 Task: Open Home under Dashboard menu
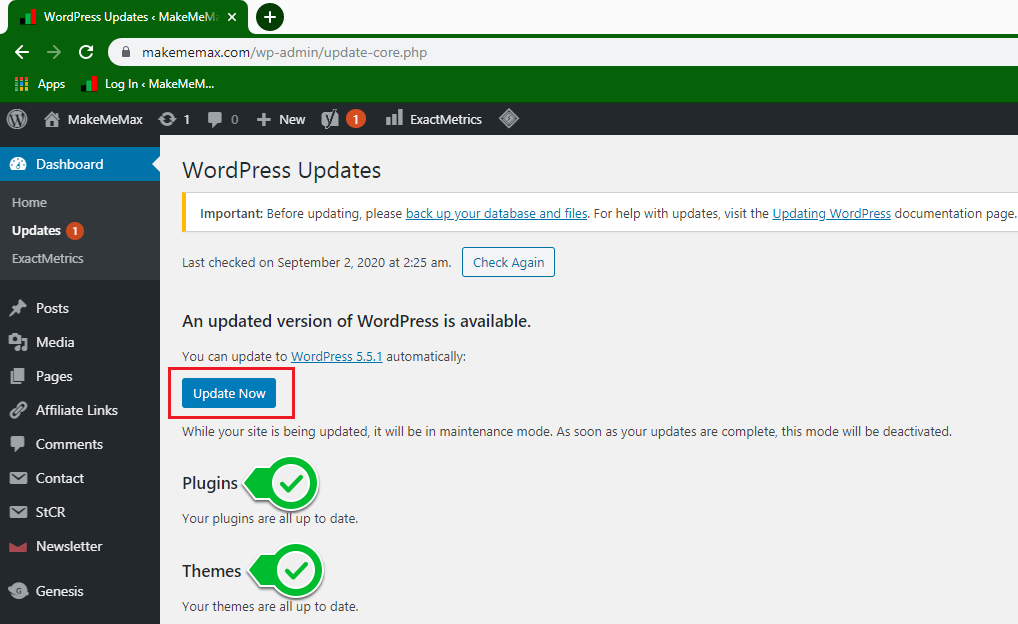29,203
